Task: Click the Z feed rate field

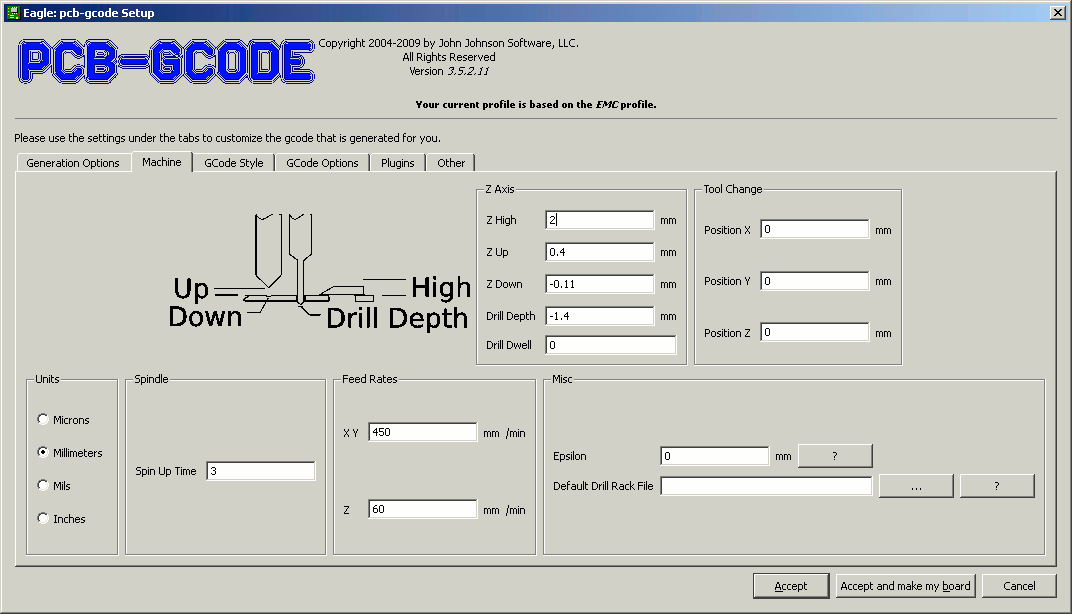Action: tap(423, 509)
